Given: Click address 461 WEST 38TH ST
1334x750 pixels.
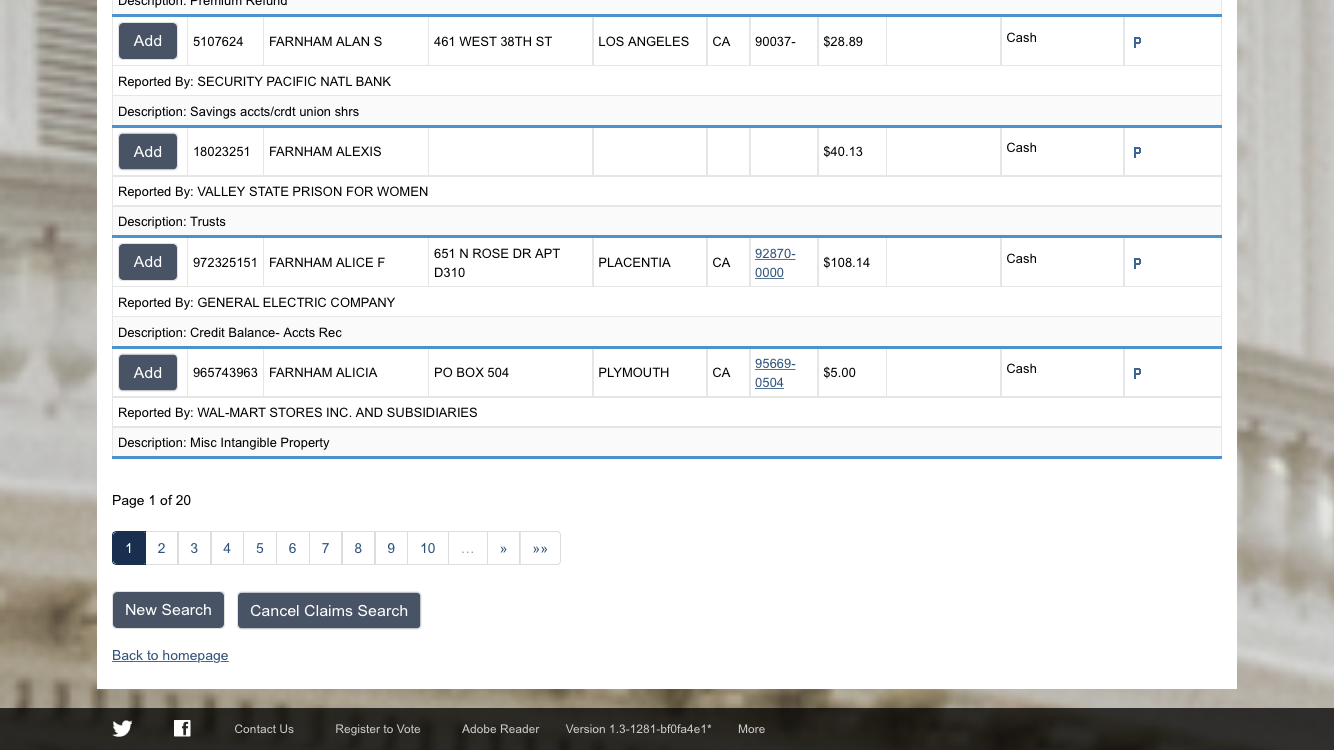Looking at the screenshot, I should click(x=493, y=41).
